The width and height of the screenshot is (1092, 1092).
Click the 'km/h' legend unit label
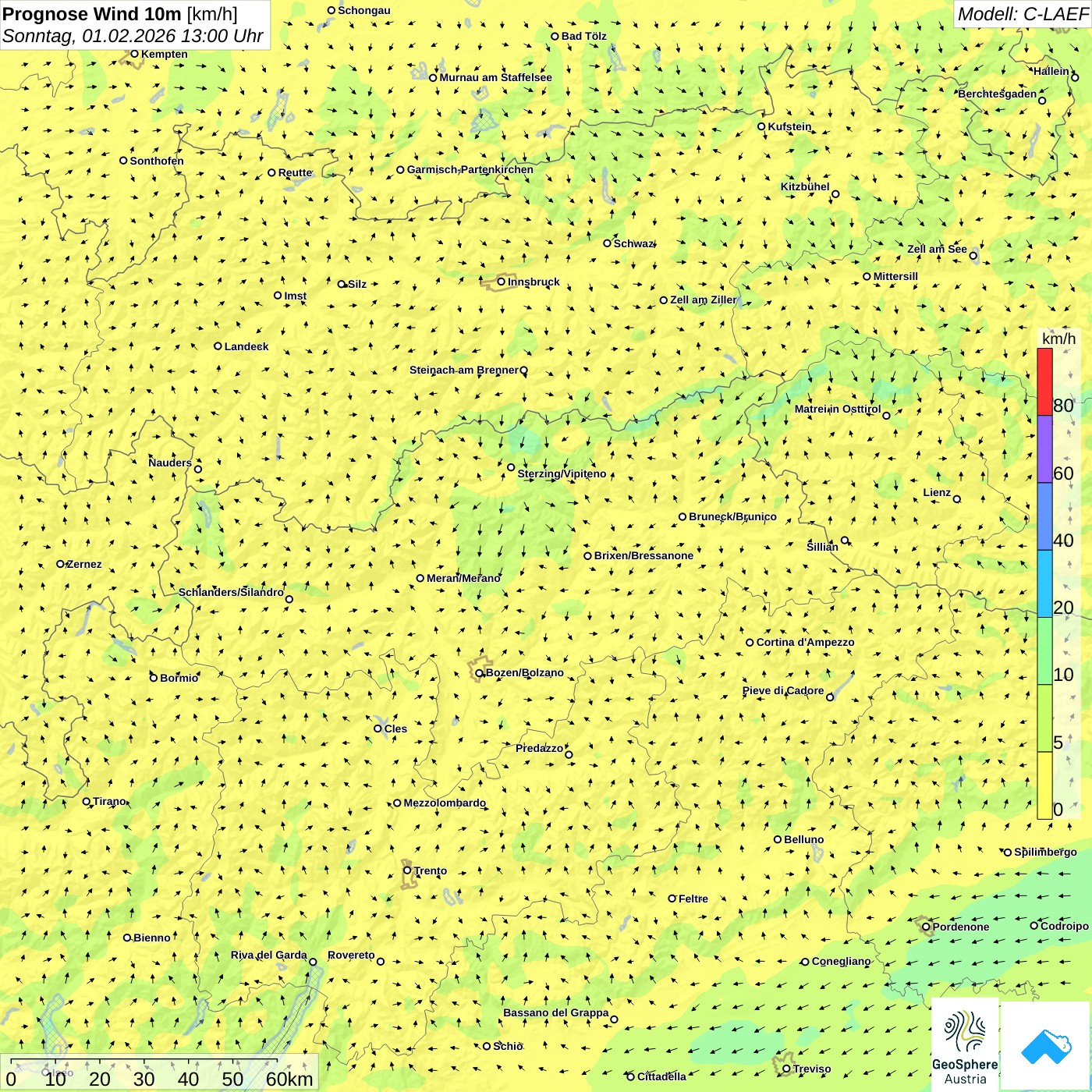click(1058, 339)
